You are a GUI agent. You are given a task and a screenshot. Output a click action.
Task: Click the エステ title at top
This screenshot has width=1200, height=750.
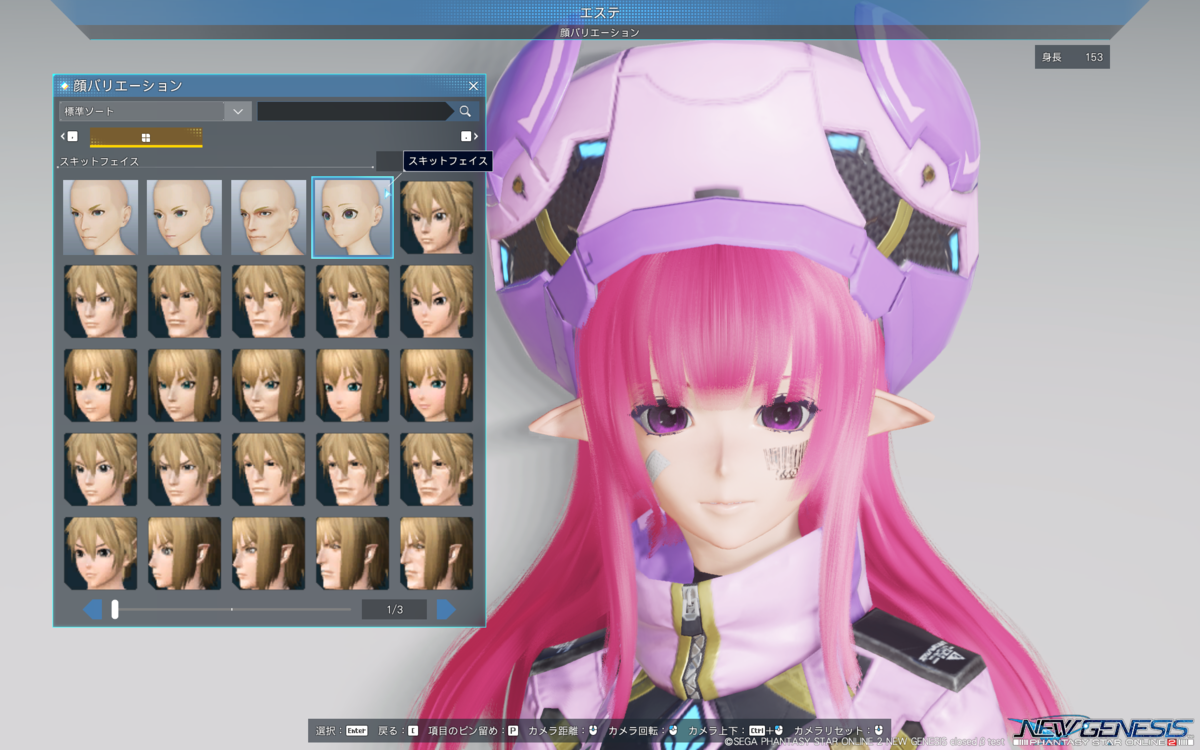(x=600, y=12)
